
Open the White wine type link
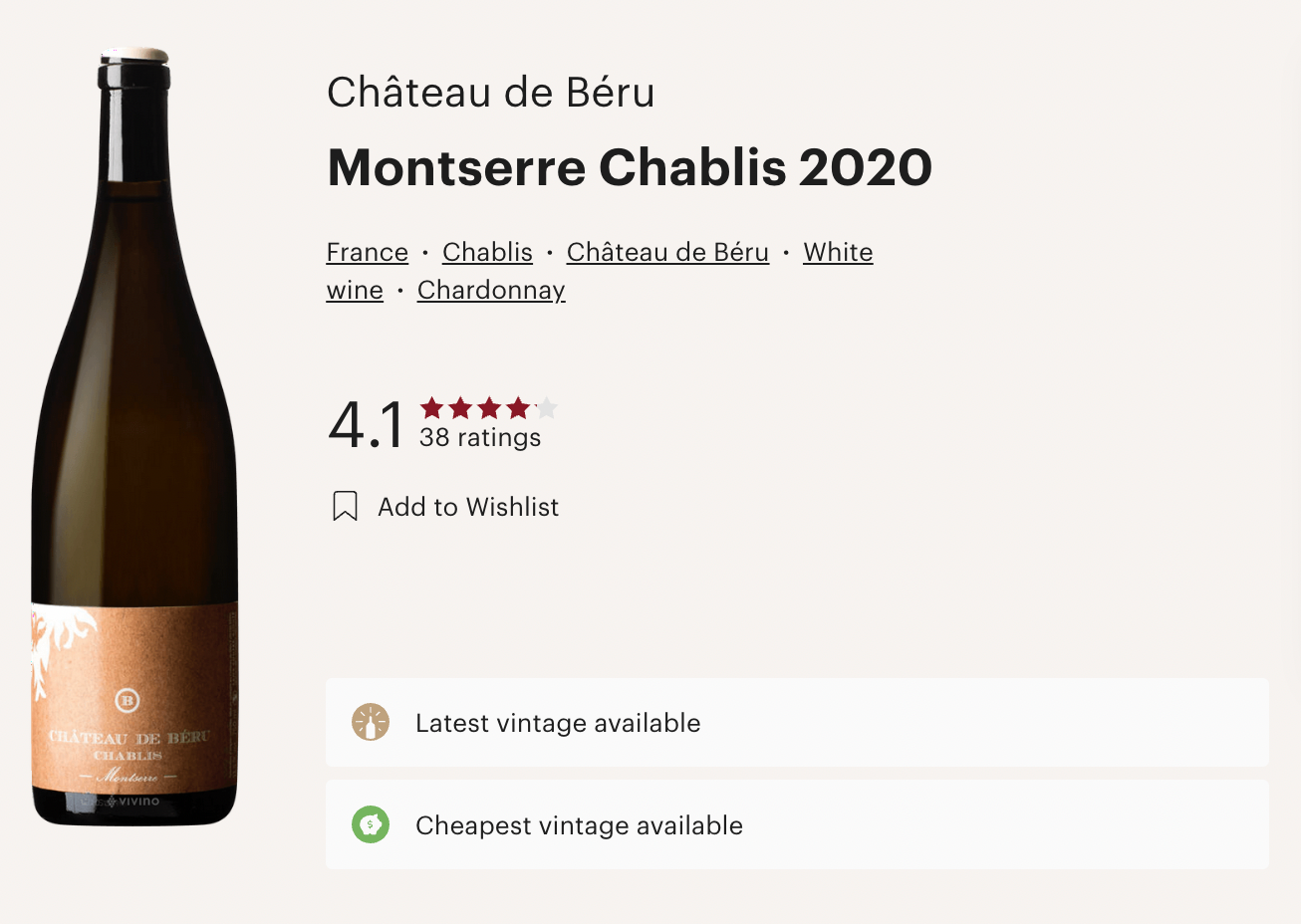[838, 253]
